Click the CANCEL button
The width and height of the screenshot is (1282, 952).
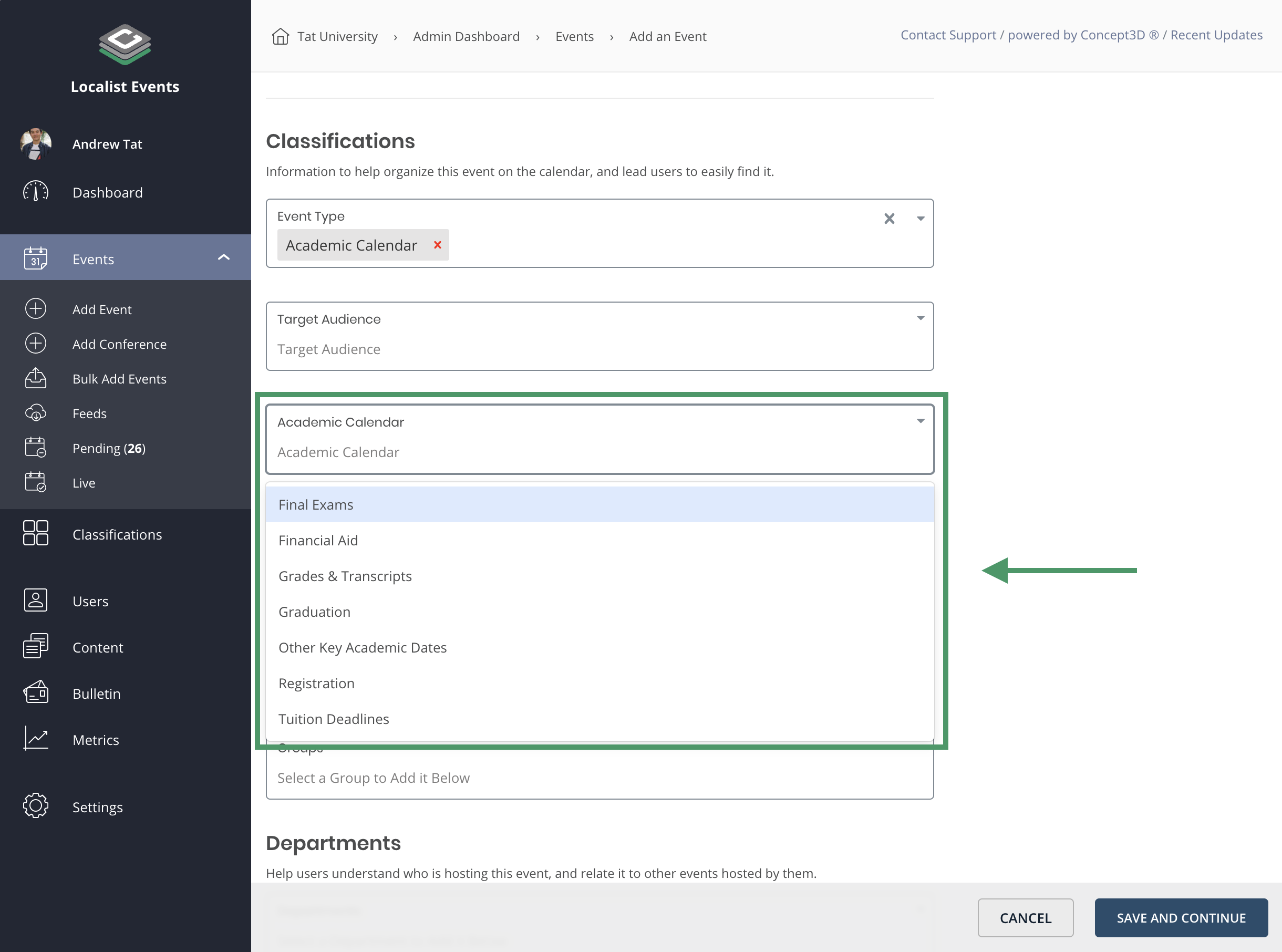tap(1025, 917)
